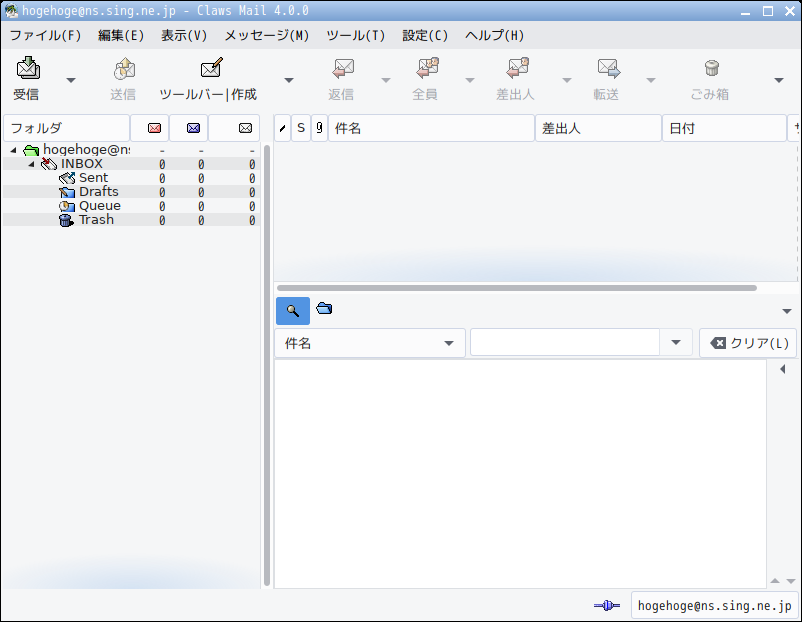Click the quick search text field
Screen dimensions: 802x622
565,343
